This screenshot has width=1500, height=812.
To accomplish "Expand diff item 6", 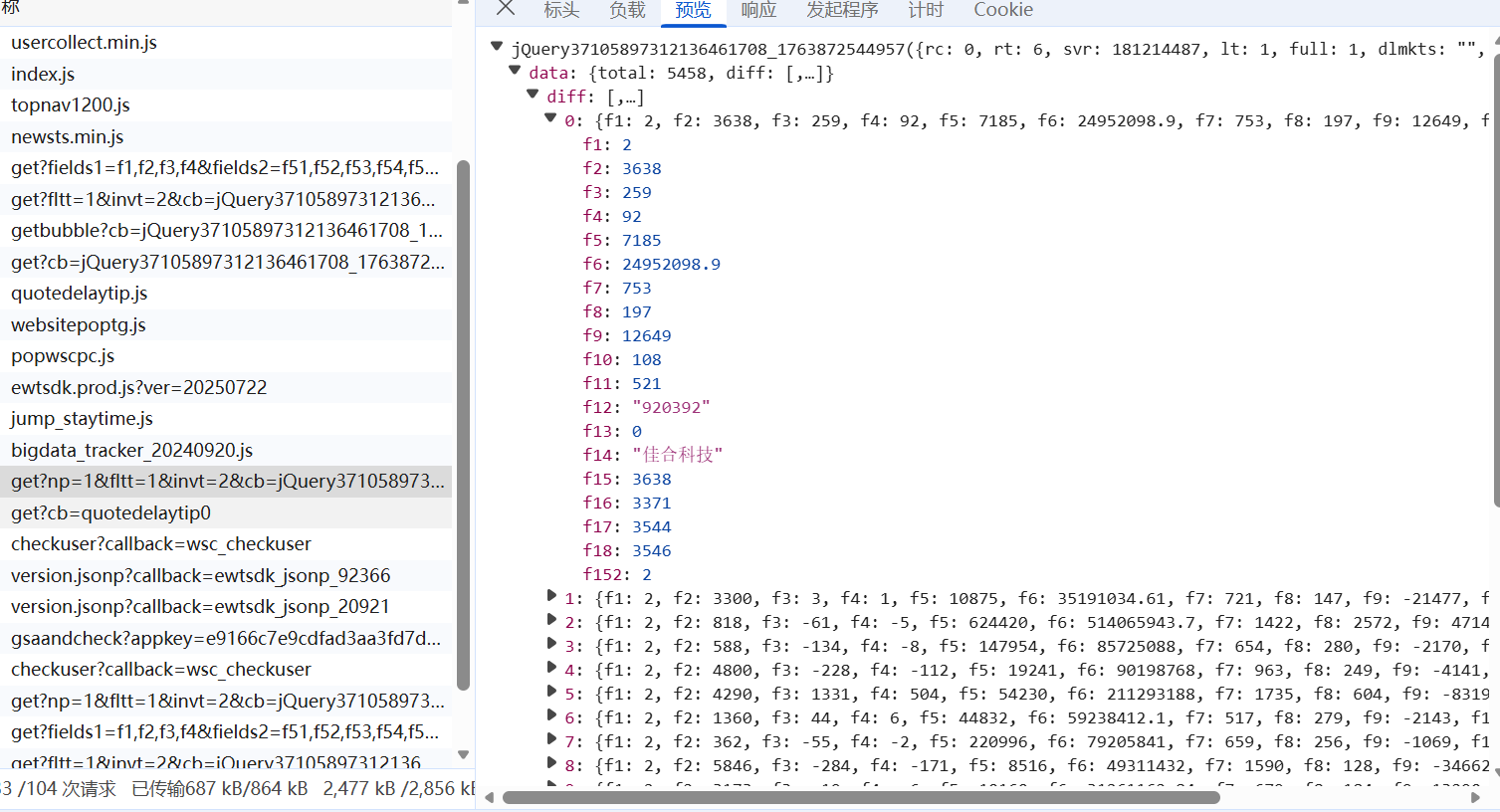I will [551, 715].
